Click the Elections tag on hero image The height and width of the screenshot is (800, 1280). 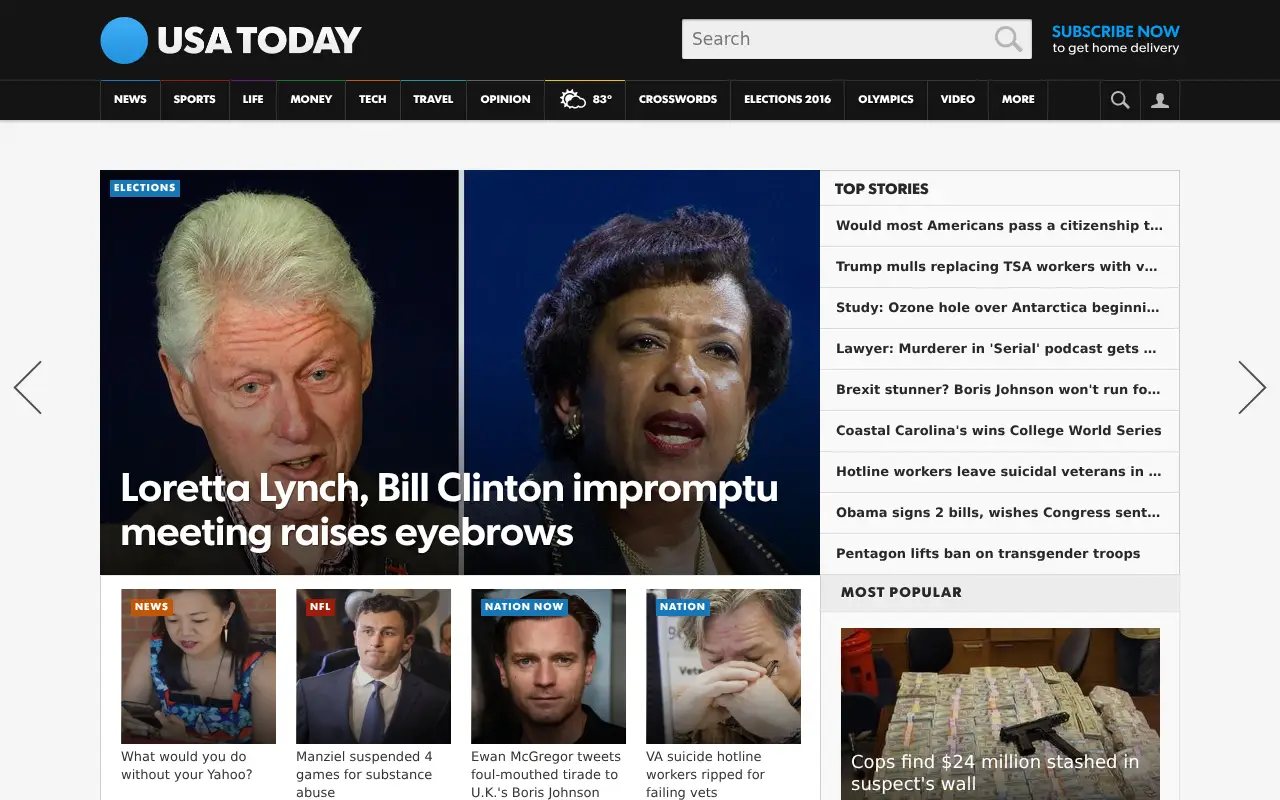[145, 188]
